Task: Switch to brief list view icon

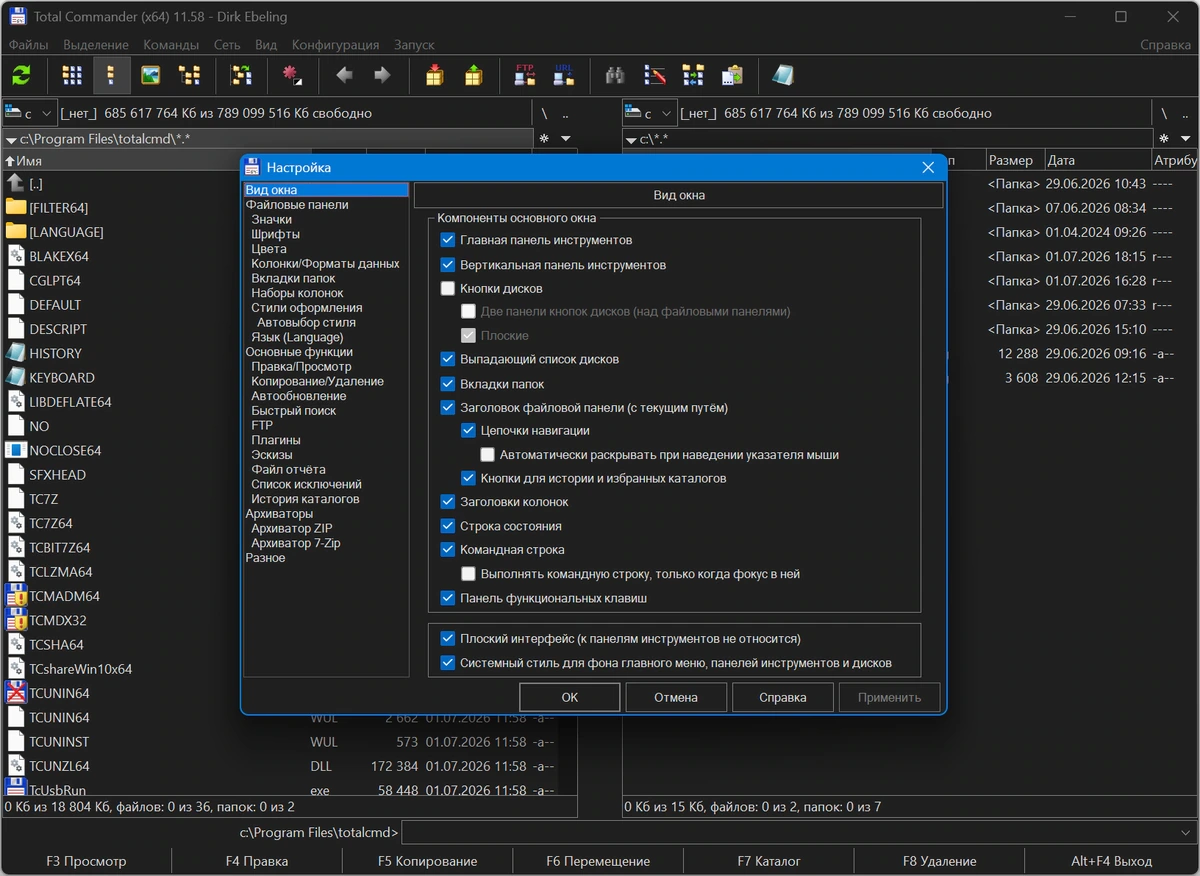Action: coord(72,75)
